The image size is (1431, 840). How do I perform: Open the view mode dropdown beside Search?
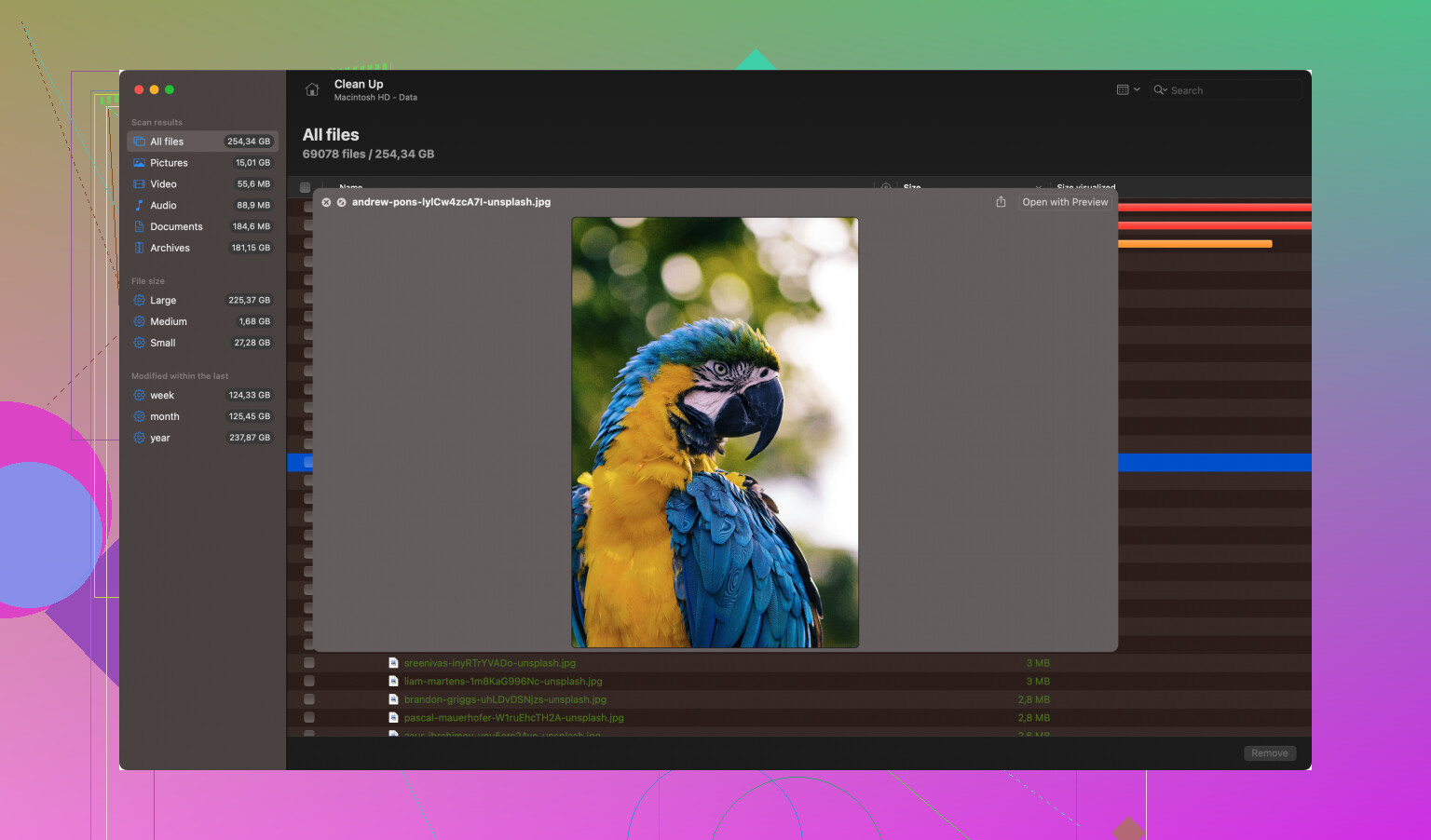(x=1127, y=89)
